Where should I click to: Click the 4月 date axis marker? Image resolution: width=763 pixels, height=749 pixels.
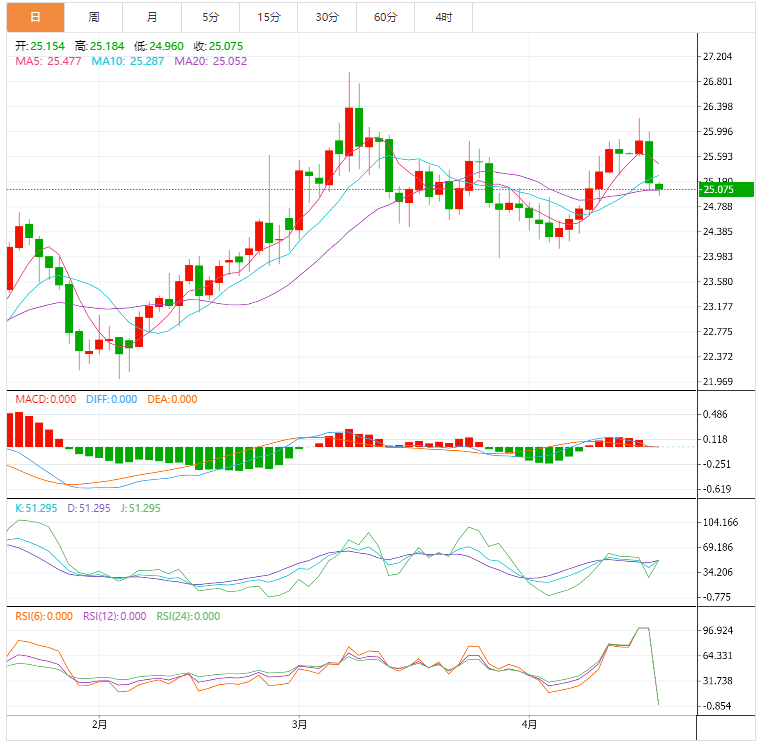(x=529, y=723)
